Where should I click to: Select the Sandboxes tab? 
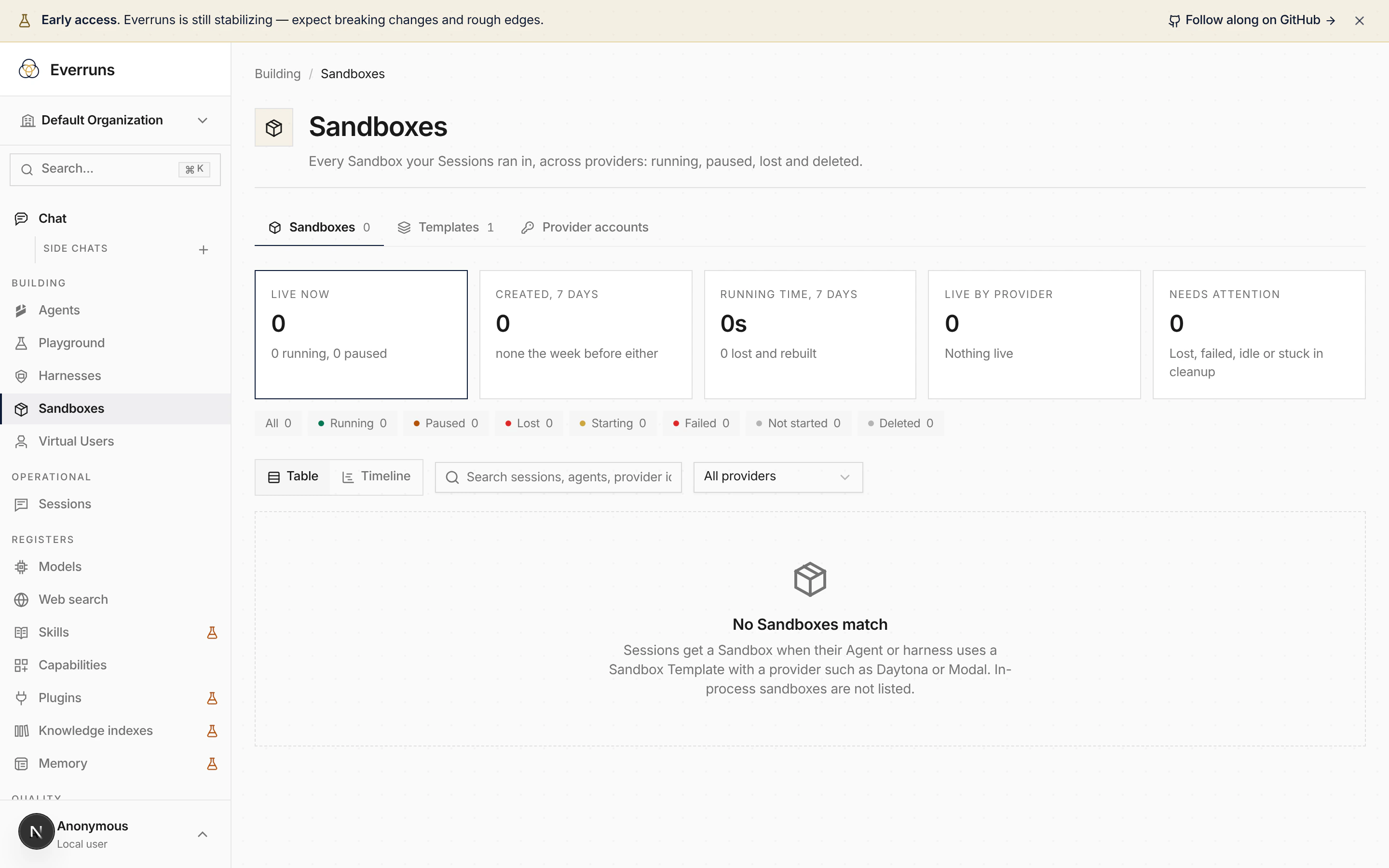click(x=319, y=227)
